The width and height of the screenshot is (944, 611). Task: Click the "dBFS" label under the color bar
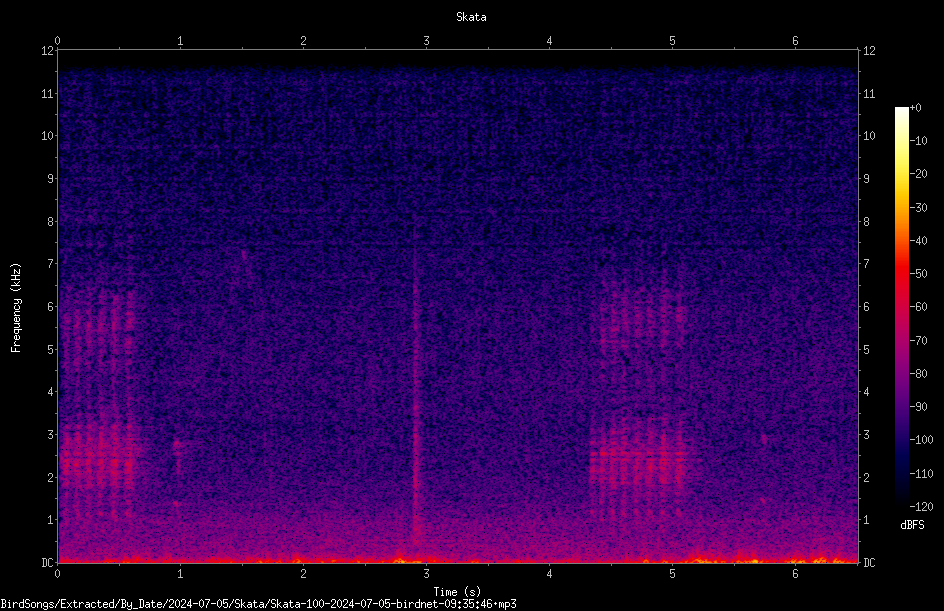pyautogui.click(x=912, y=525)
